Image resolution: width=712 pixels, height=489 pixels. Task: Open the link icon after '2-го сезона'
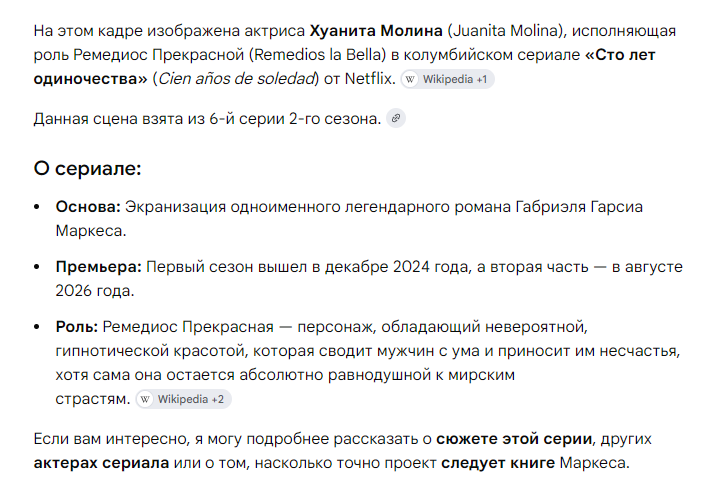(396, 119)
